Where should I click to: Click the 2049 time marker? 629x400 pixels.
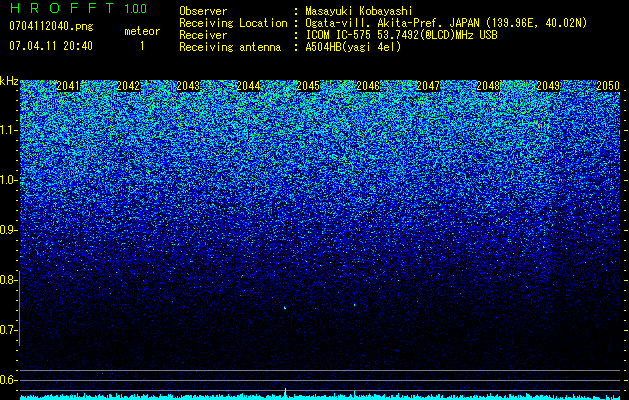[548, 86]
